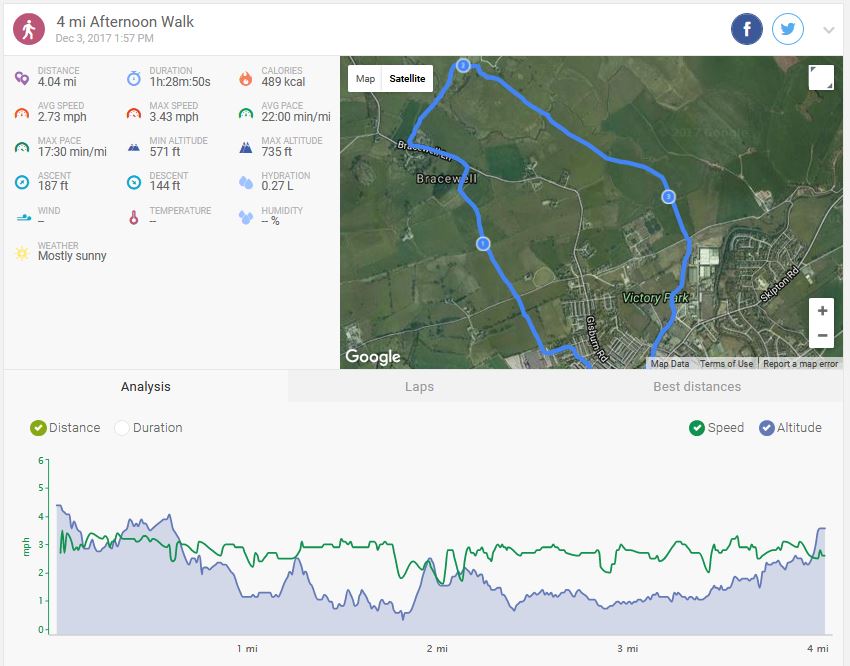Screen dimensions: 850x666
Task: Select the Distance radio option
Action: [39, 428]
